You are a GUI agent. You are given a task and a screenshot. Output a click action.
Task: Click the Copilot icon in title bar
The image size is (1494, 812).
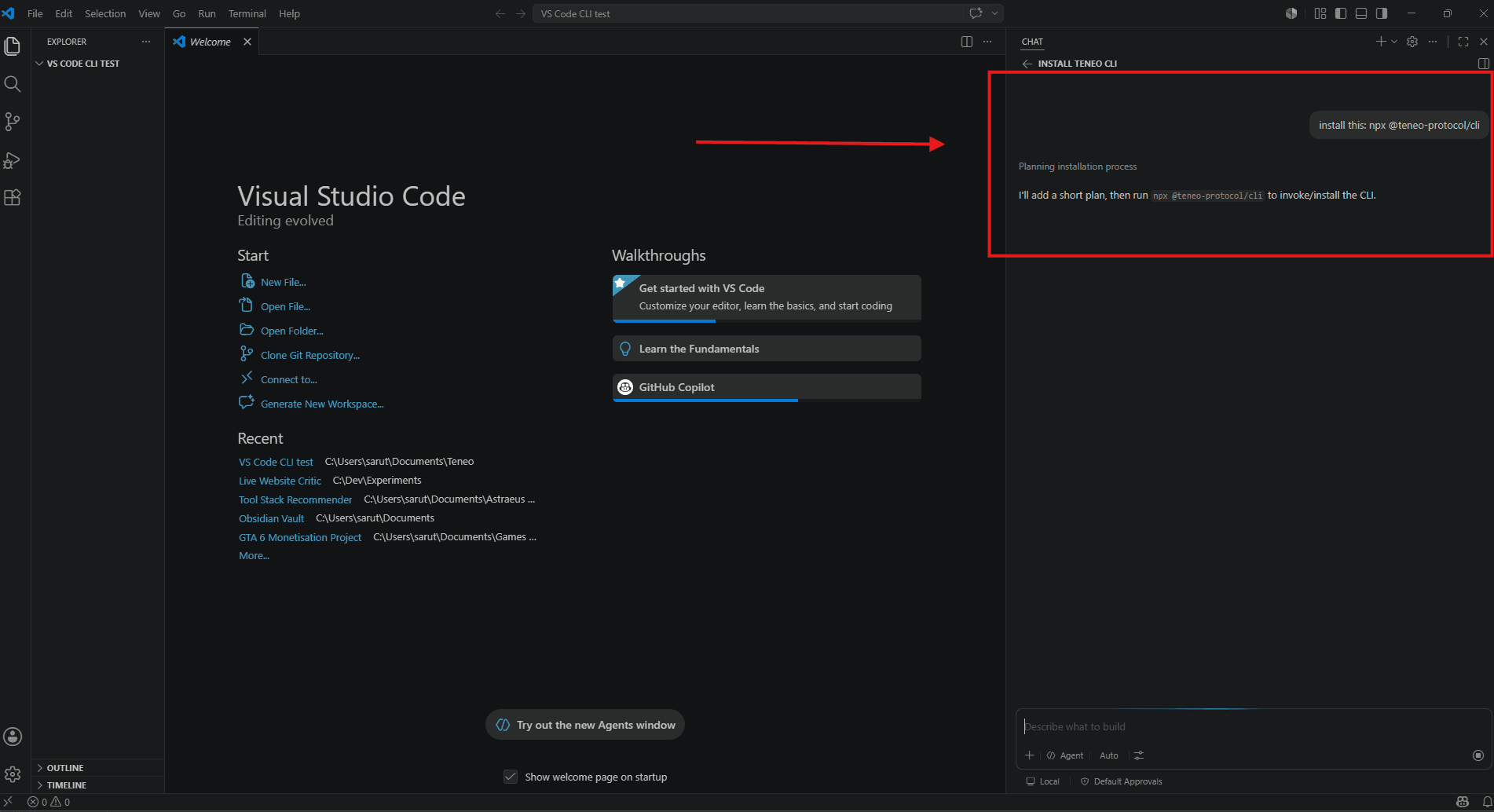tap(1291, 13)
